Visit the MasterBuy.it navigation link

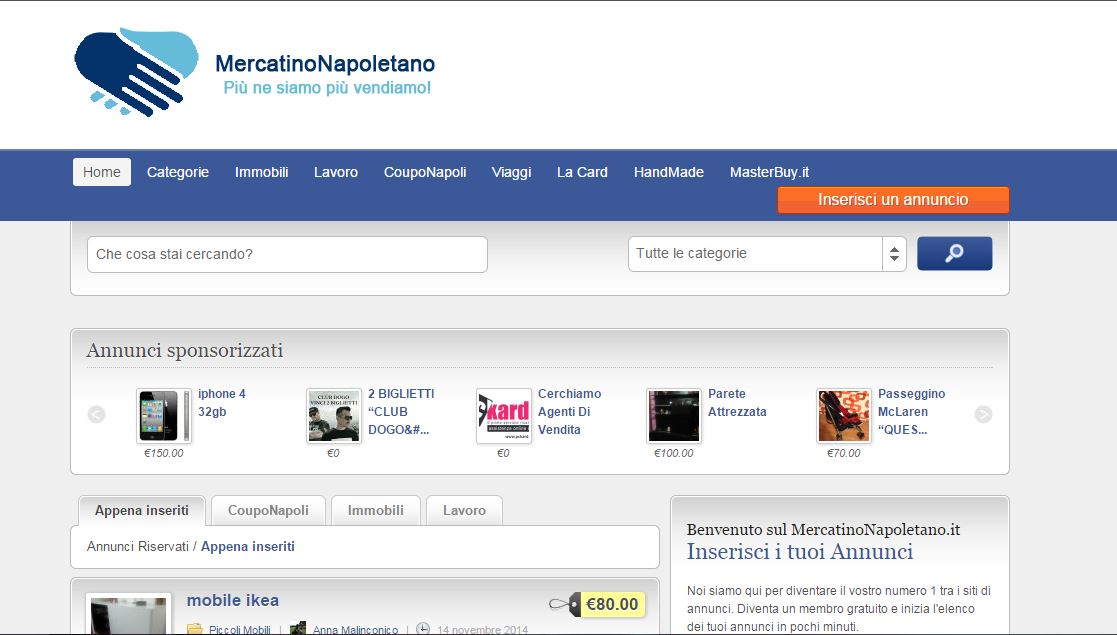769,172
